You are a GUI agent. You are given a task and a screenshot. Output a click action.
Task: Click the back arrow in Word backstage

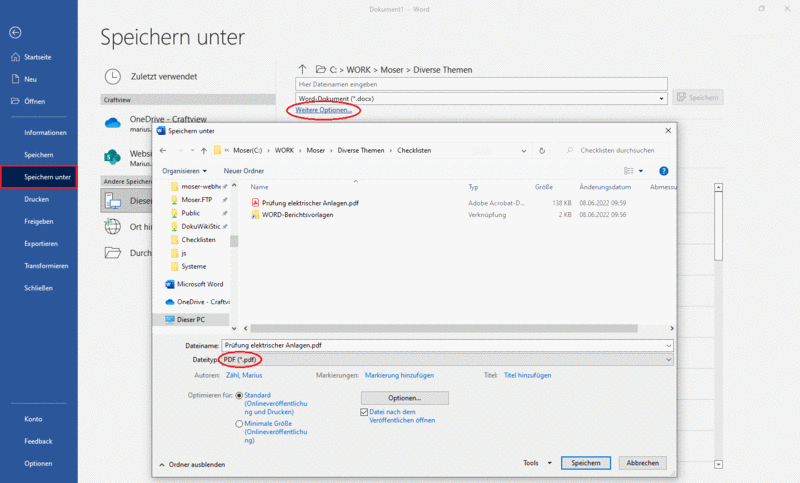(15, 33)
